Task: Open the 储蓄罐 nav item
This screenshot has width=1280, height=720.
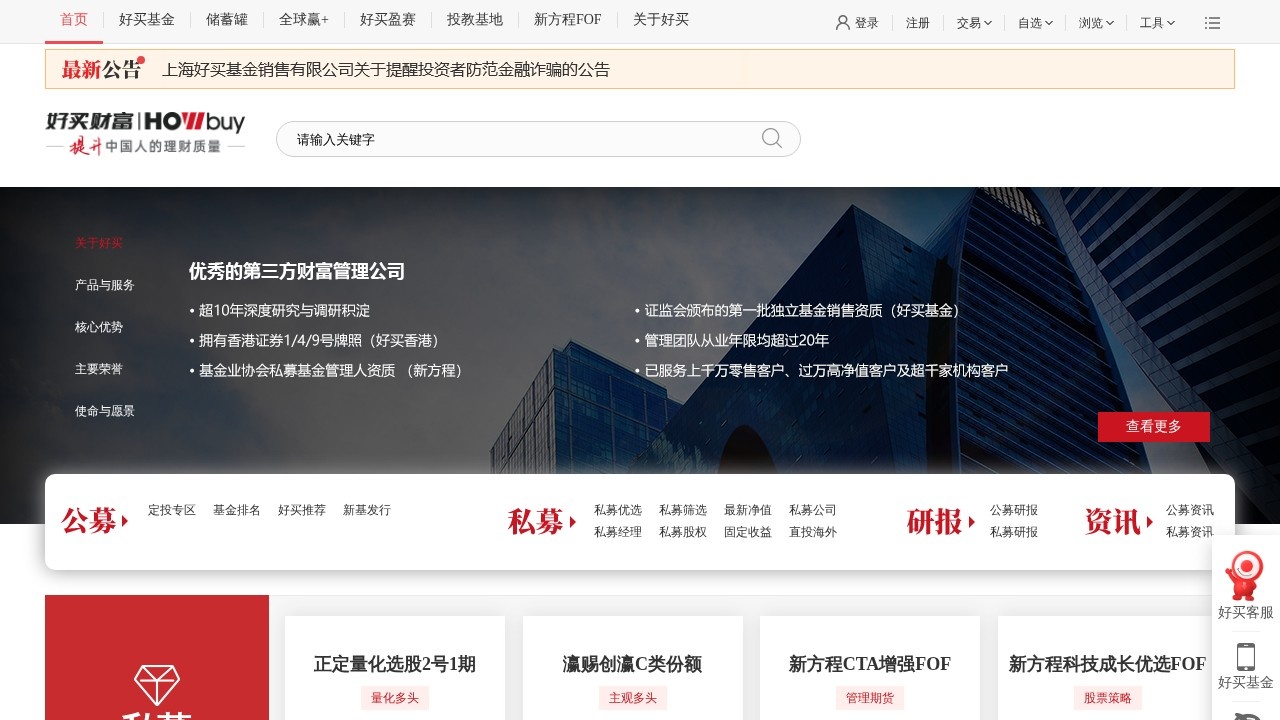Action: pyautogui.click(x=227, y=20)
